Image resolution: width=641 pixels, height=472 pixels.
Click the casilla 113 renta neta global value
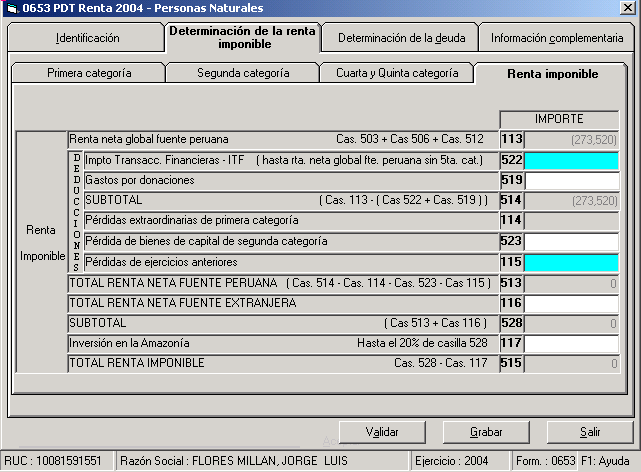[571, 139]
